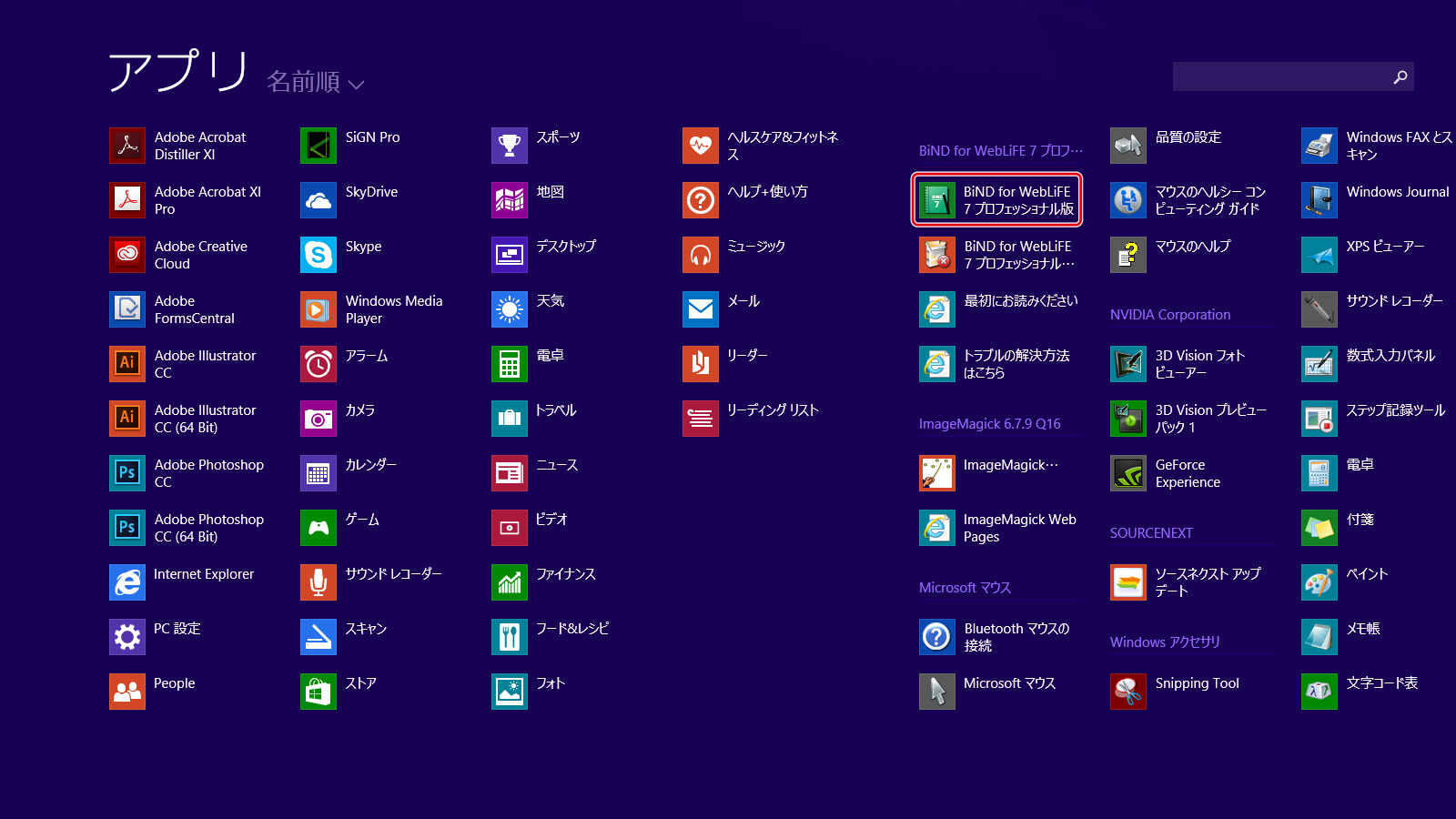Open 電卓 calculator in green tile

[510, 364]
